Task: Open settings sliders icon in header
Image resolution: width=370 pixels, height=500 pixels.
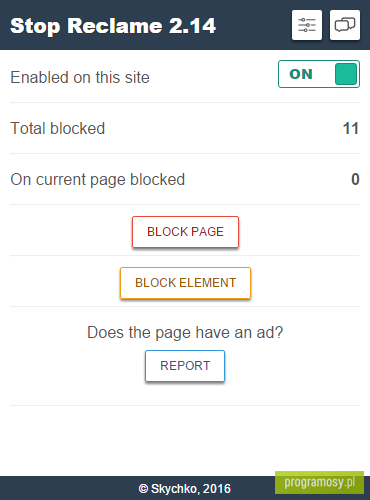Action: coord(307,25)
